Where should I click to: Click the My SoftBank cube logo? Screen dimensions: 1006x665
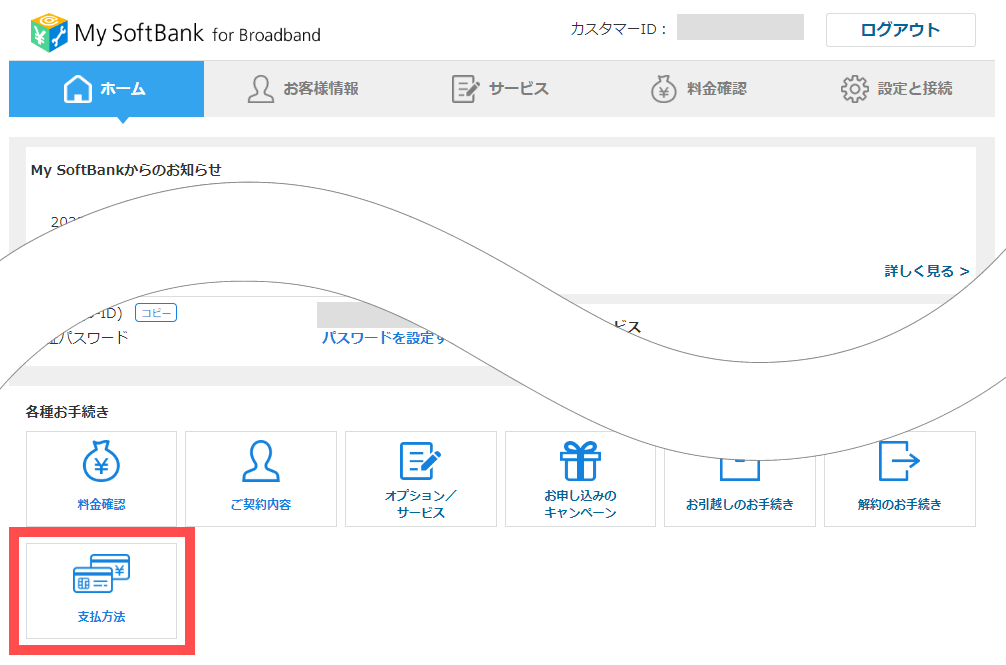(x=49, y=32)
